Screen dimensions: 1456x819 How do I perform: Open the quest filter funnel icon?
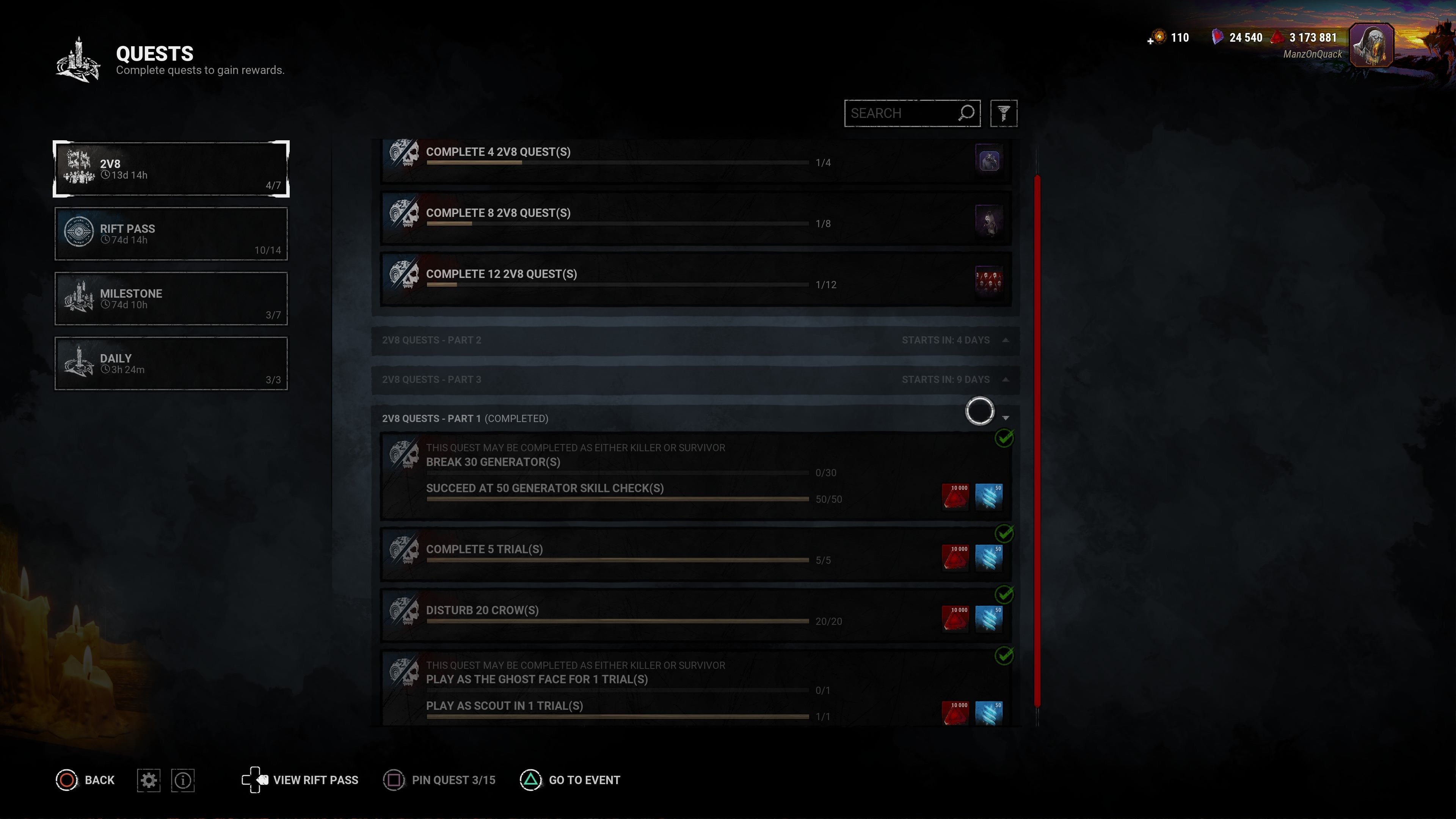[1004, 114]
